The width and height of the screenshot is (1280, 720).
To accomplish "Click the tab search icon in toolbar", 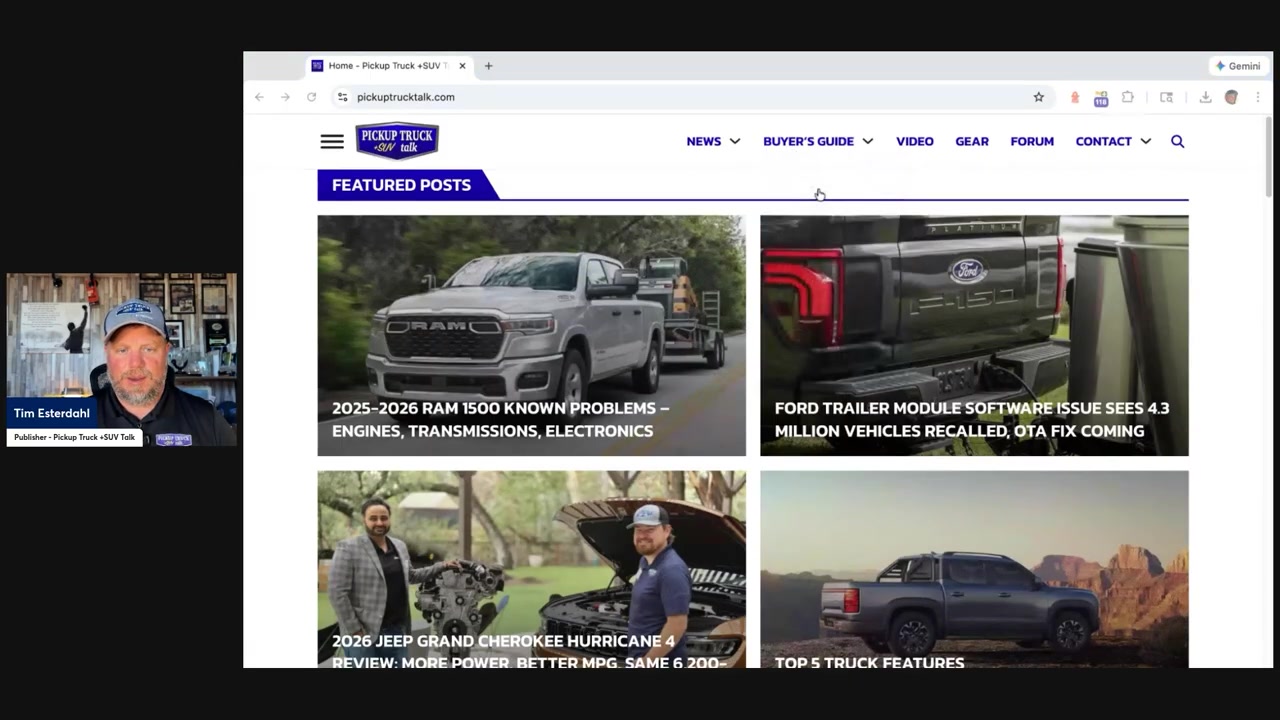I will point(1166,97).
